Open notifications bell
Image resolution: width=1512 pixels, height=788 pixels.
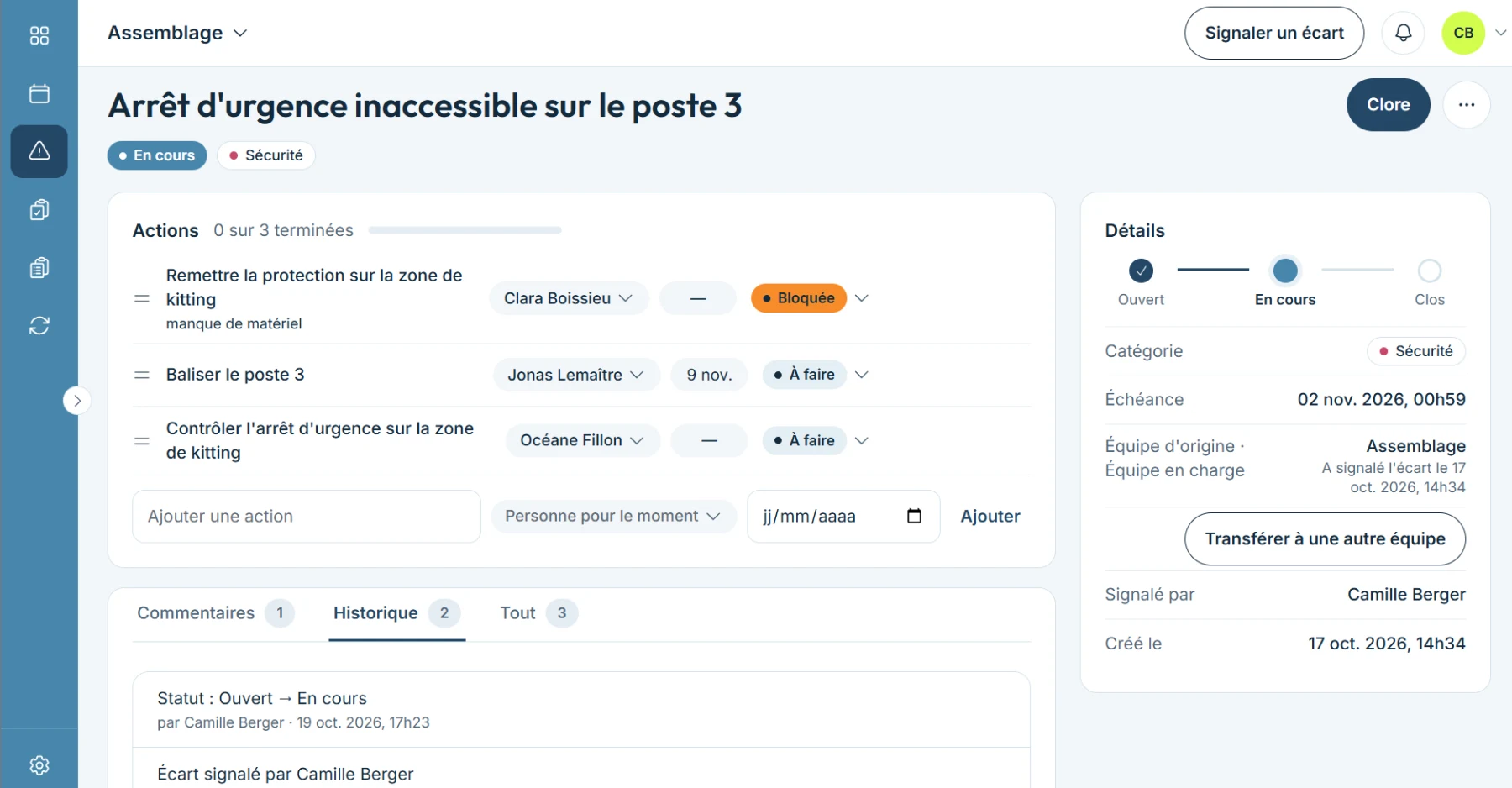tap(1403, 33)
